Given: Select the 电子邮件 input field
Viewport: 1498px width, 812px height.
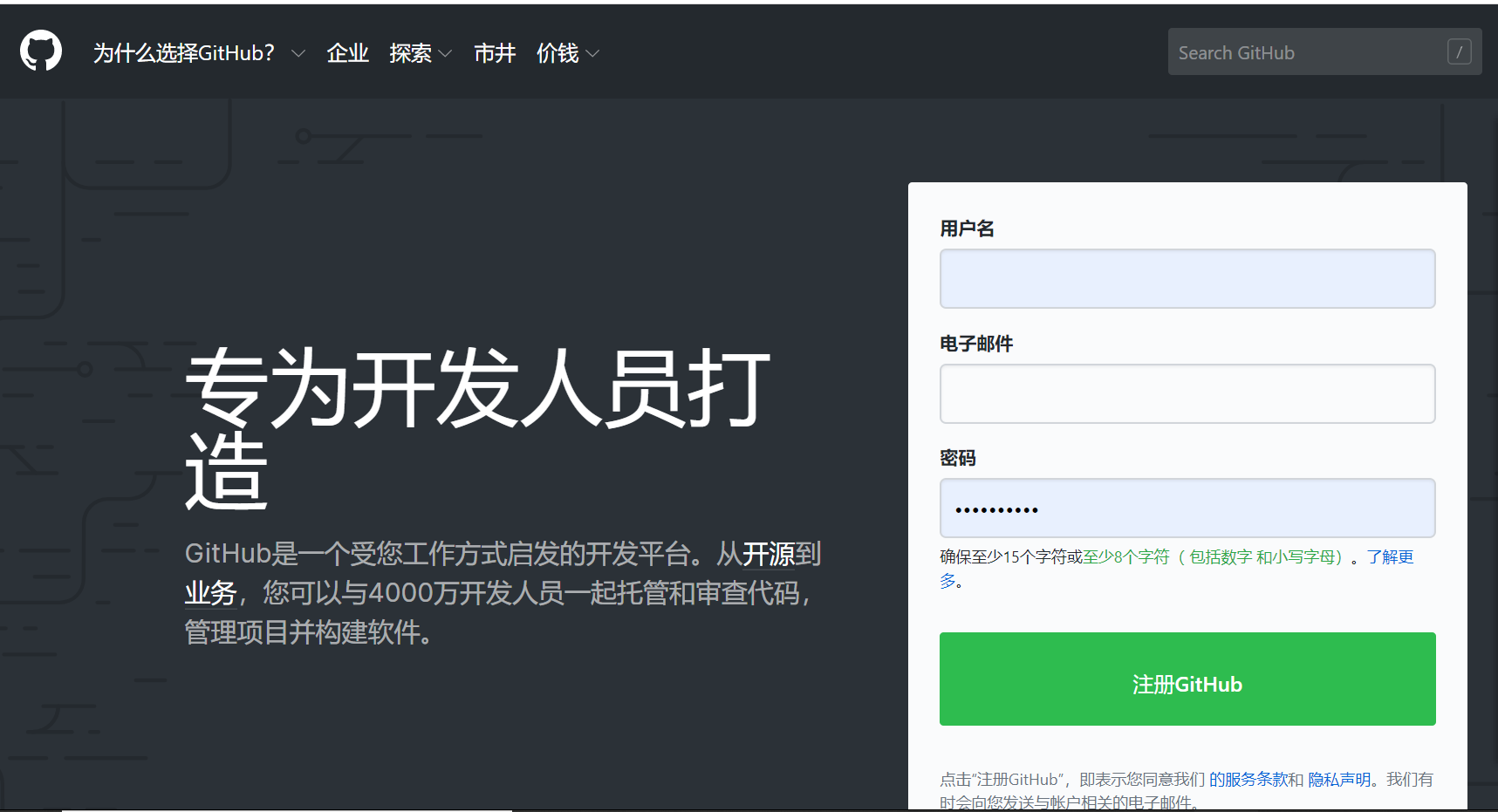Looking at the screenshot, I should coord(1187,393).
